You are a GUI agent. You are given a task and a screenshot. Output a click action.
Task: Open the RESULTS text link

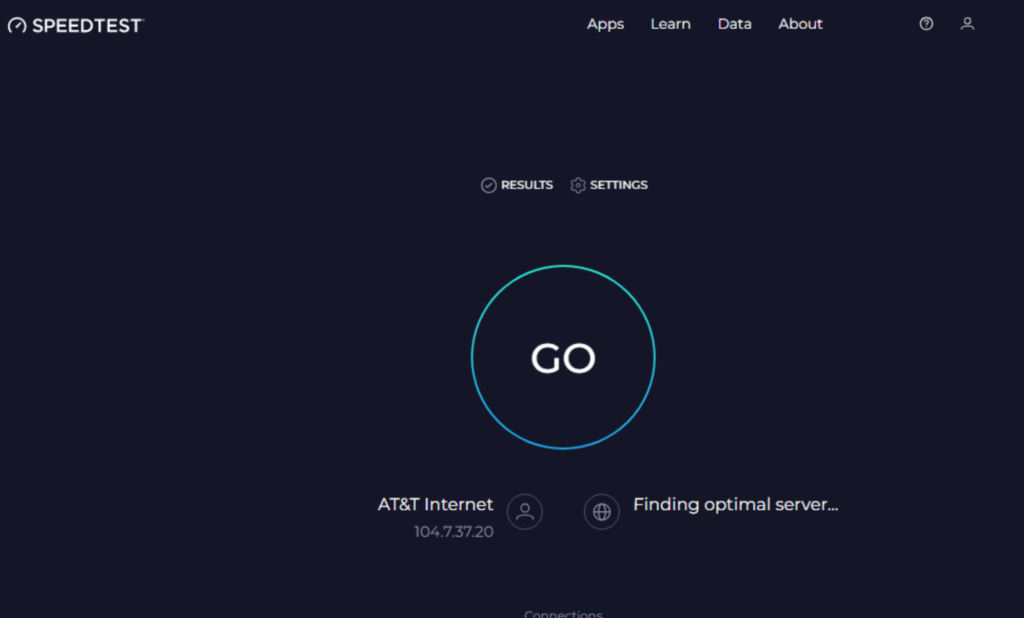(x=527, y=185)
